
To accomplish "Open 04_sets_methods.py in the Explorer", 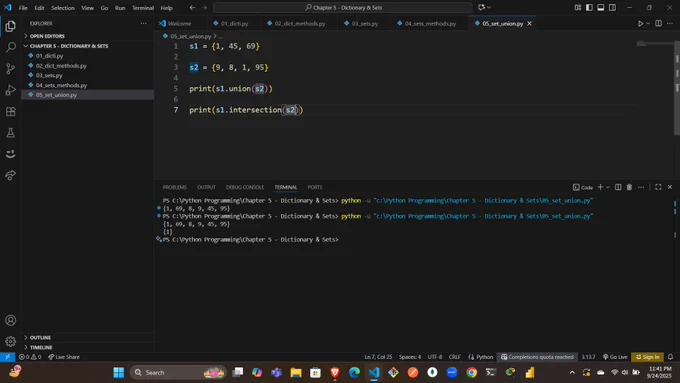I will point(61,85).
